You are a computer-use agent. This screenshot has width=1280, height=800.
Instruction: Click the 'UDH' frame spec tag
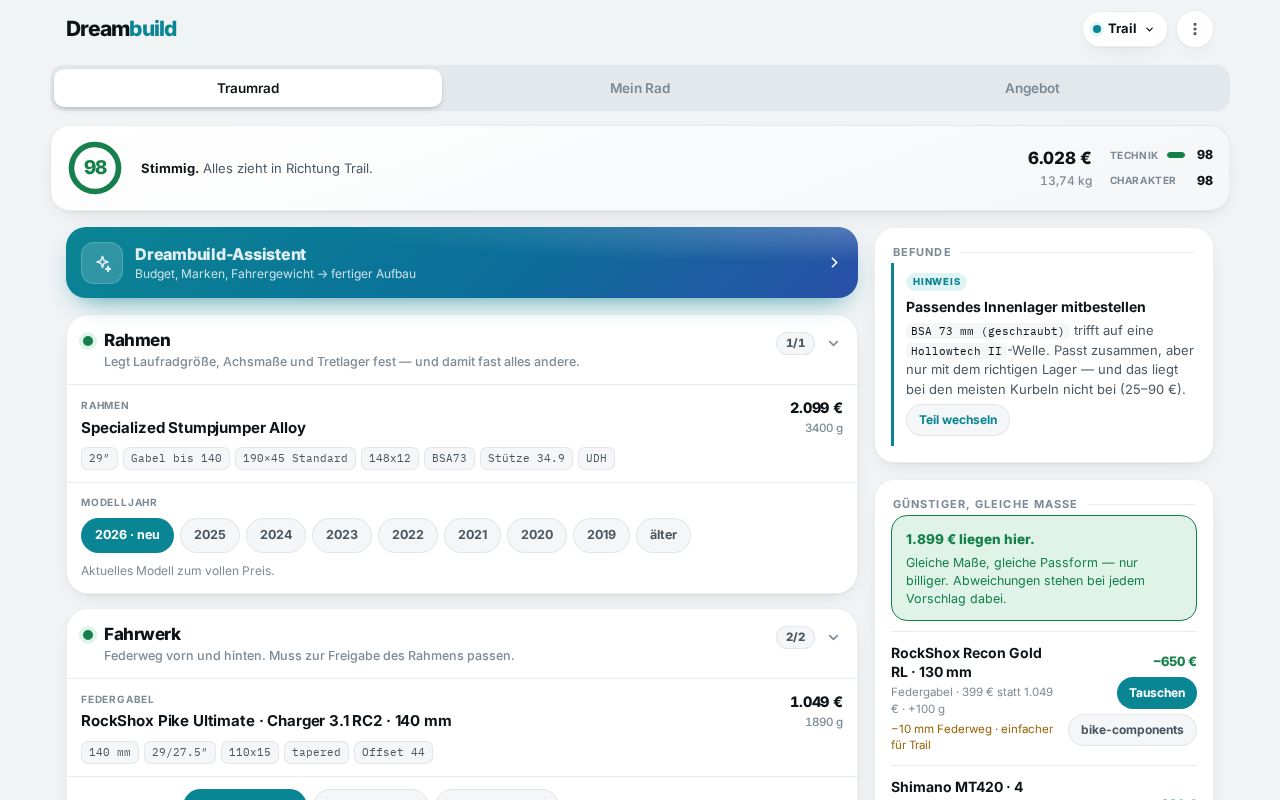[x=596, y=459]
